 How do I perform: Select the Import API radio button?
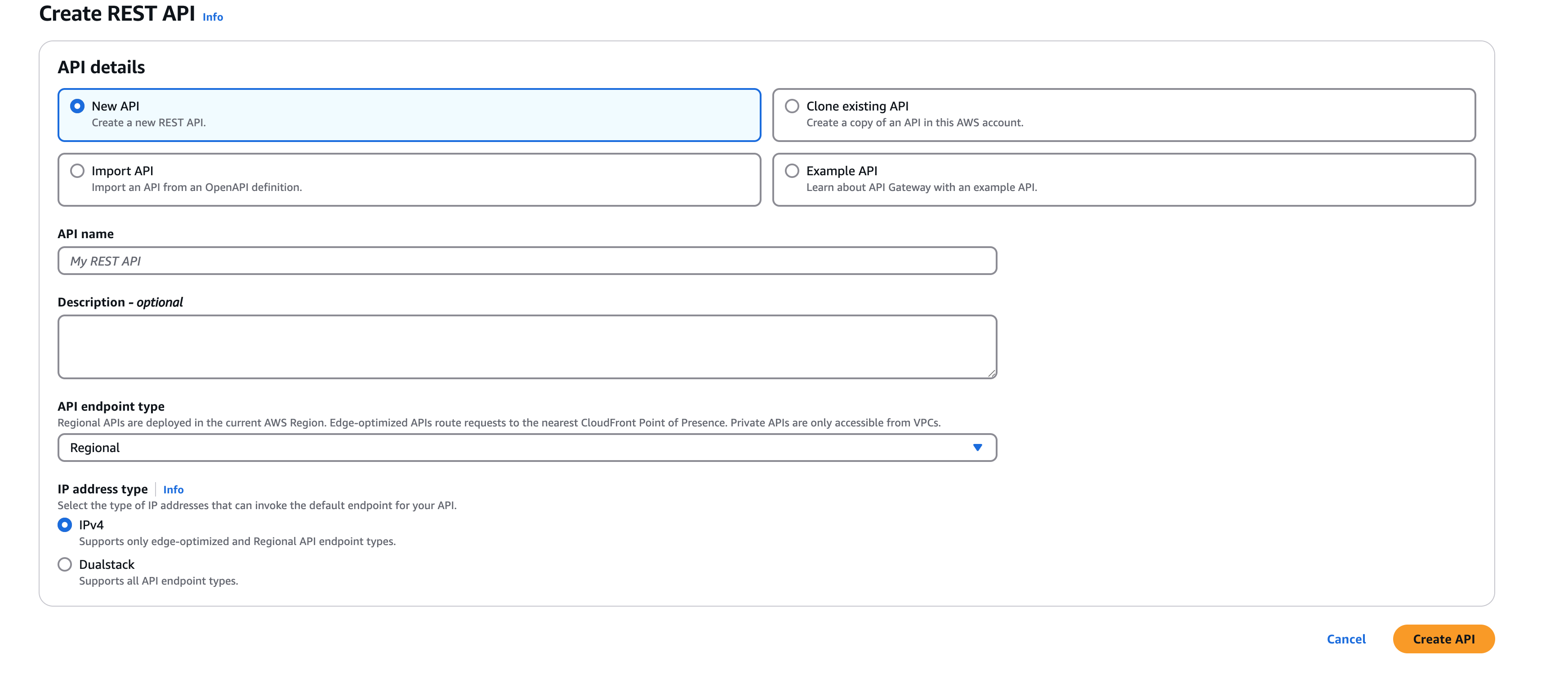tap(77, 171)
